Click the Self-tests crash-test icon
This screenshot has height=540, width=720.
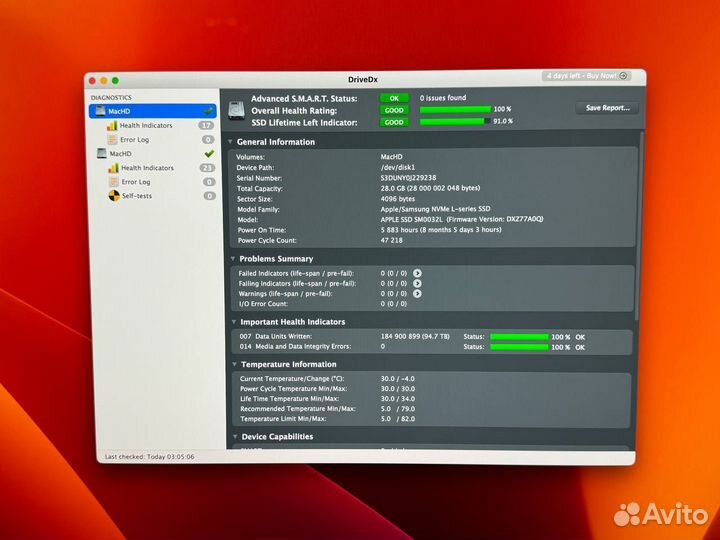pos(113,196)
